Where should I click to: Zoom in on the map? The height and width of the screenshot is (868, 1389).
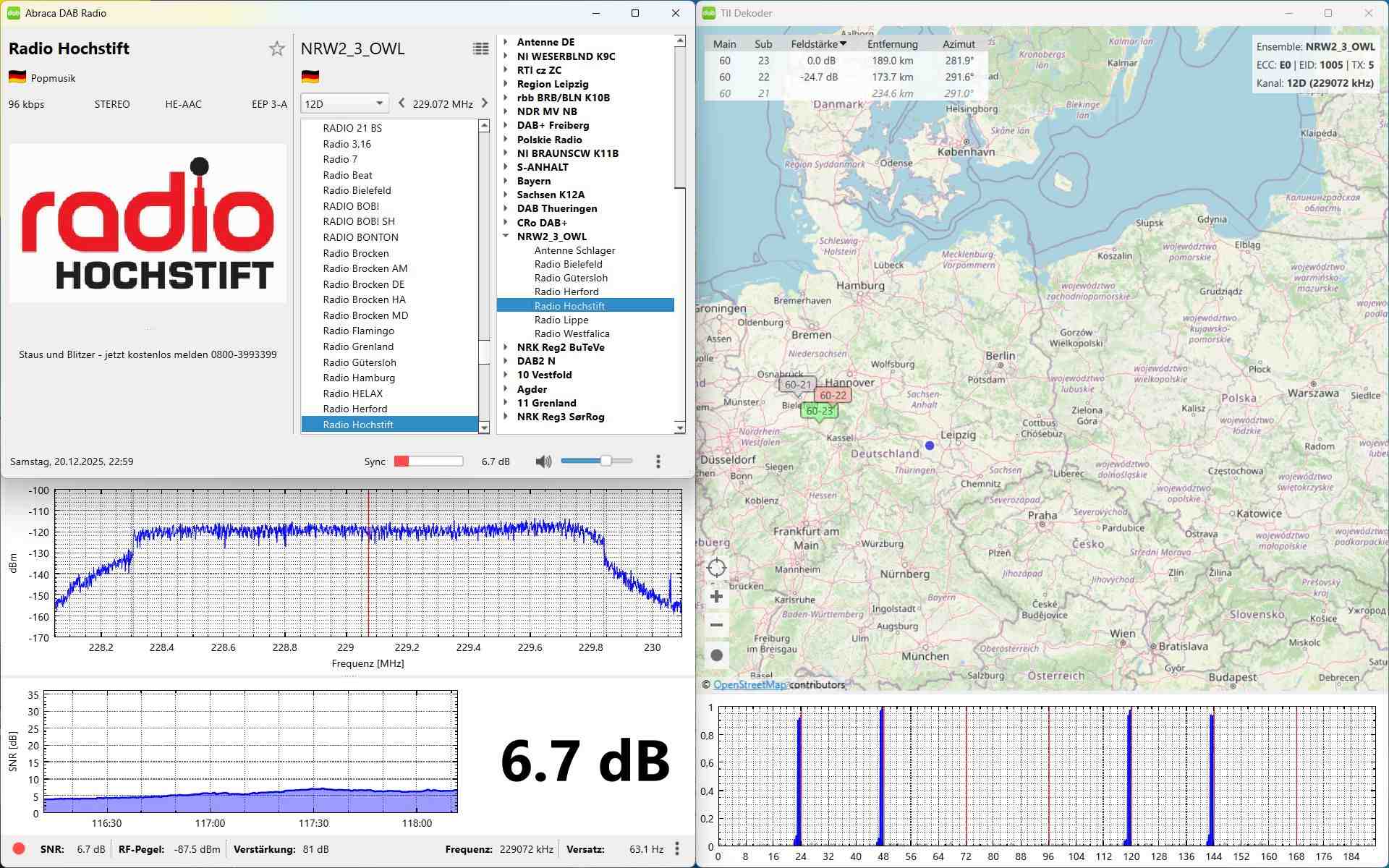[x=716, y=597]
